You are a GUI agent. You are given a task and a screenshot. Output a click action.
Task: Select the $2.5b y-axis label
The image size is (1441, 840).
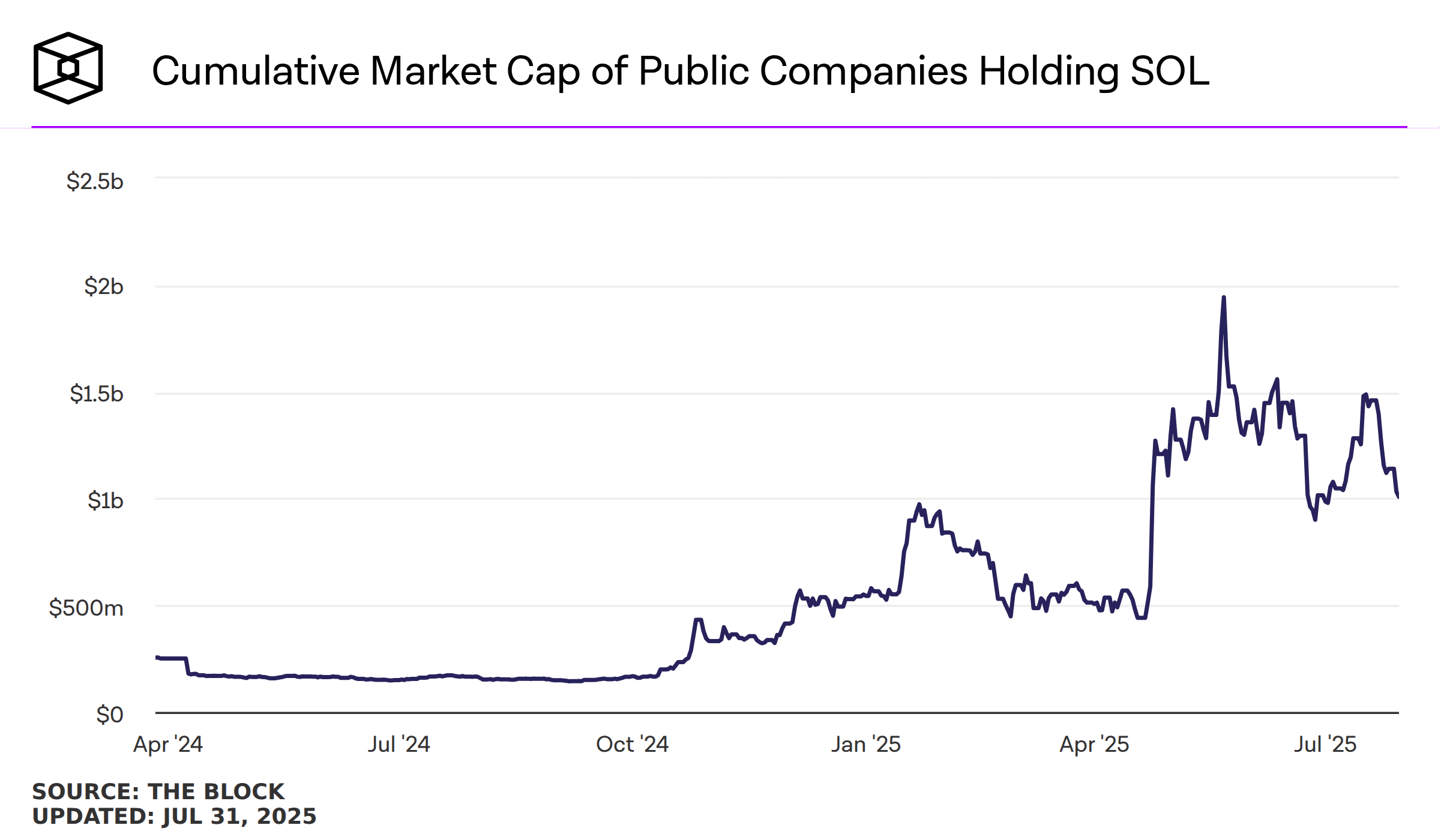pyautogui.click(x=95, y=181)
